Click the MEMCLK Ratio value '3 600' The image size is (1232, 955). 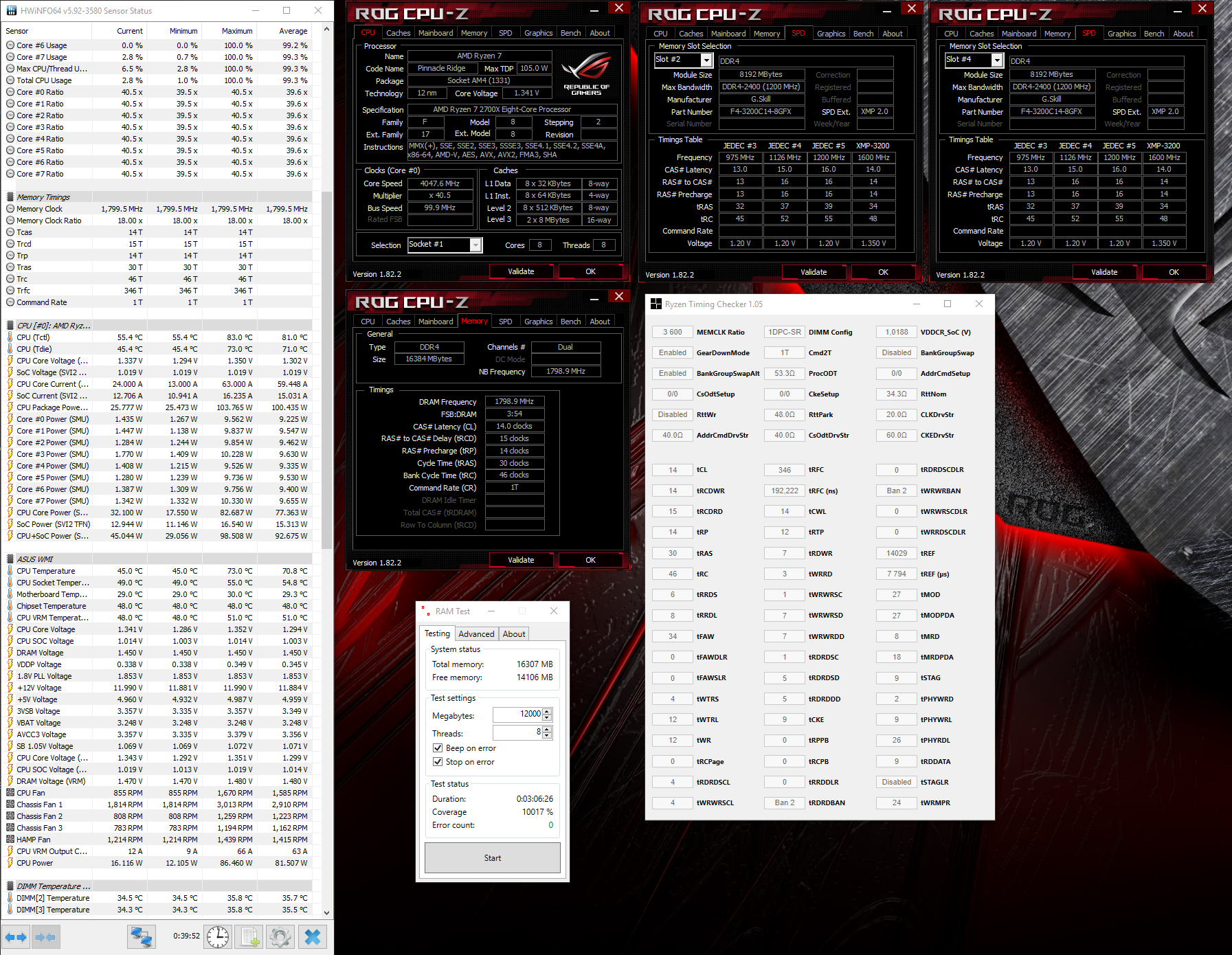(673, 333)
